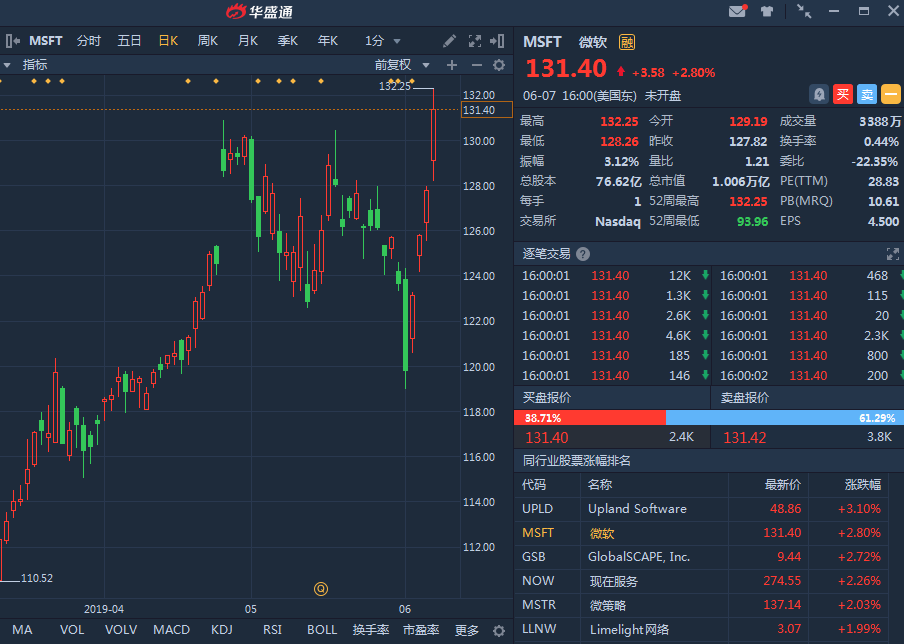
Task: Click the skin theme shirt icon
Action: point(767,12)
